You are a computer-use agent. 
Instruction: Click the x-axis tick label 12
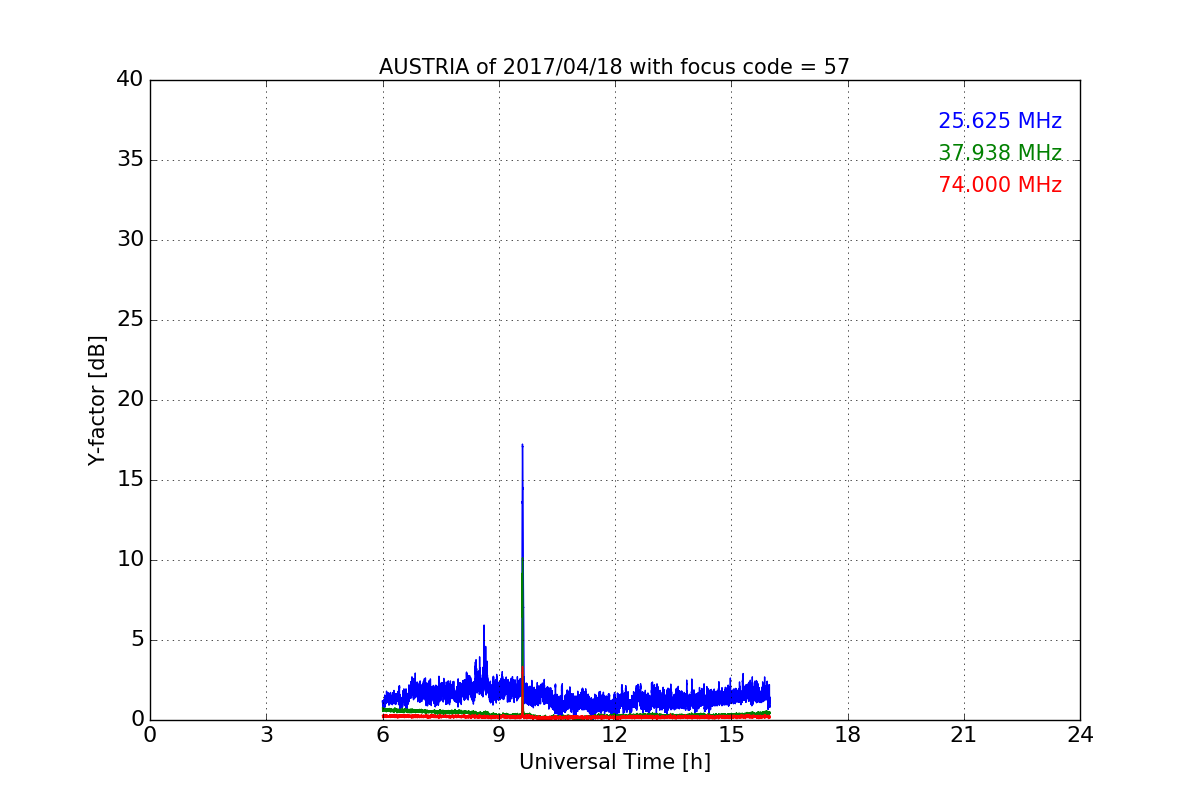pos(615,735)
